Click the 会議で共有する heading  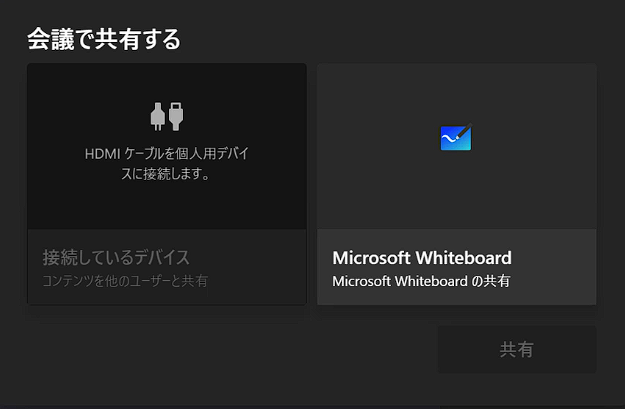[x=104, y=39]
